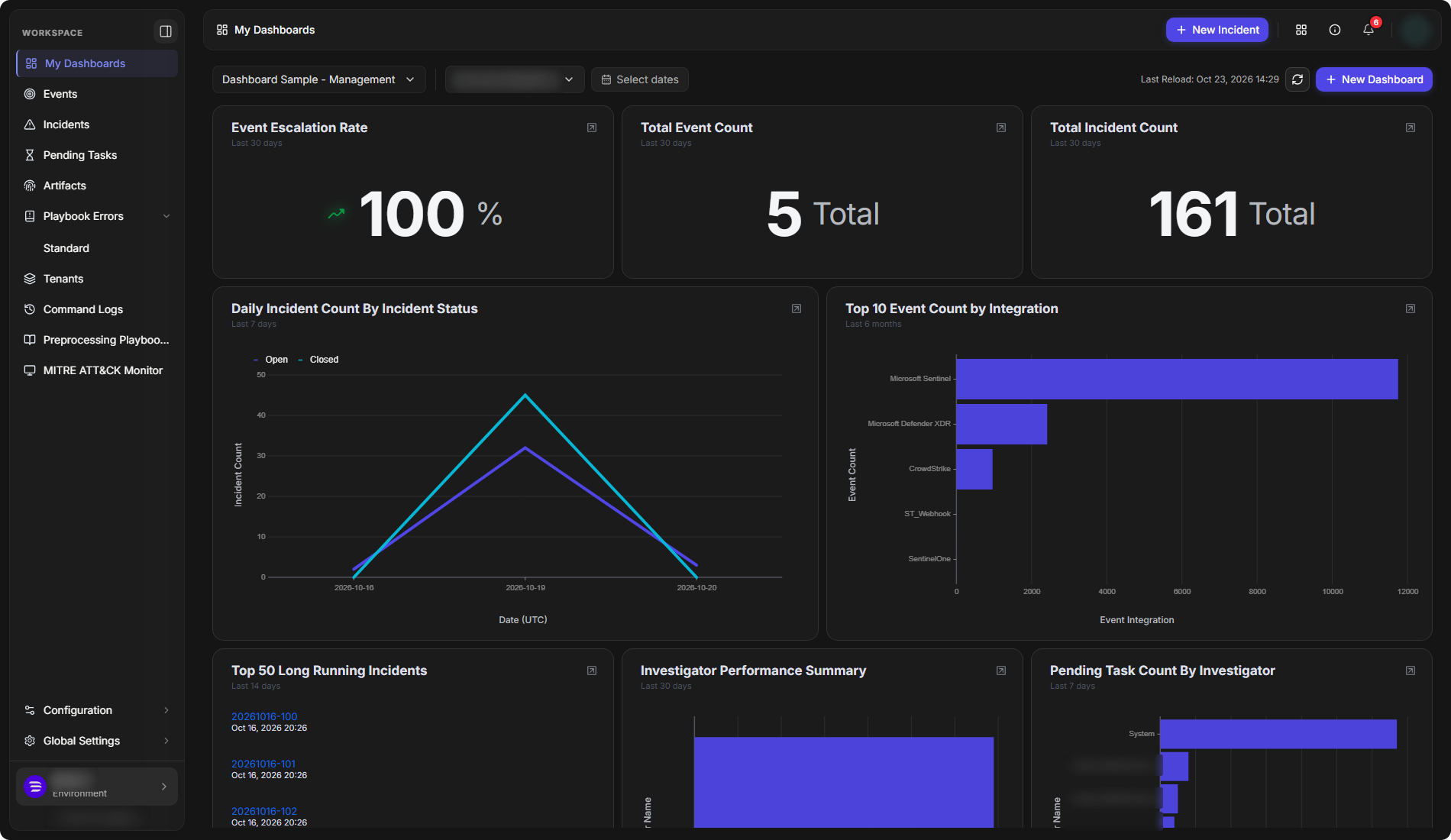Open Preprocessing Playbooks in sidebar

(x=97, y=340)
